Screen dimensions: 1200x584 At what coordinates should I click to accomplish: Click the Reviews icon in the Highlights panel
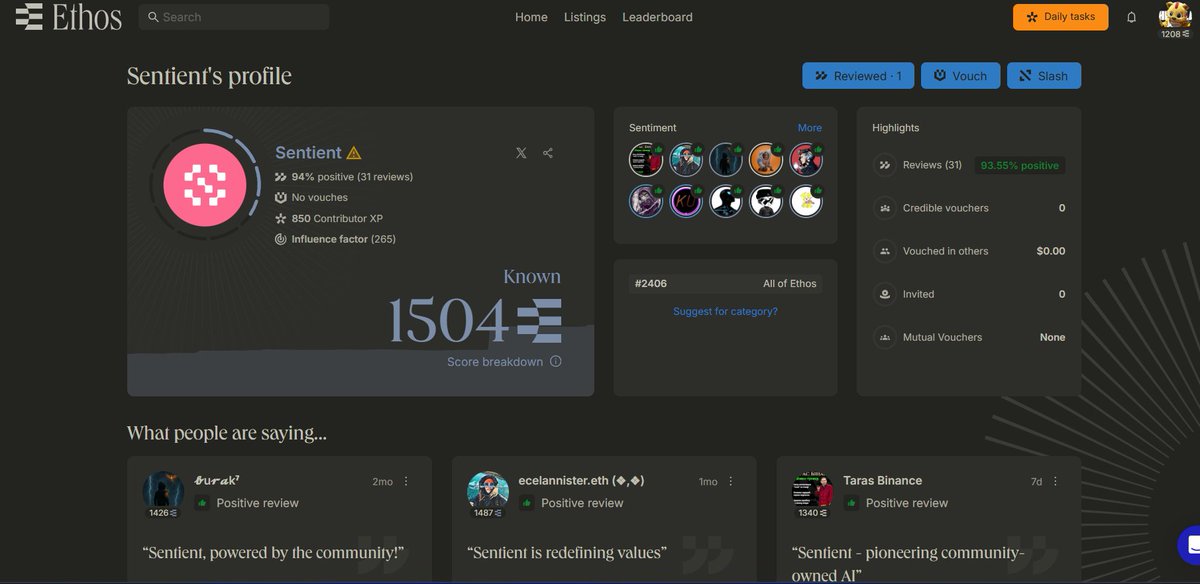[x=885, y=164]
